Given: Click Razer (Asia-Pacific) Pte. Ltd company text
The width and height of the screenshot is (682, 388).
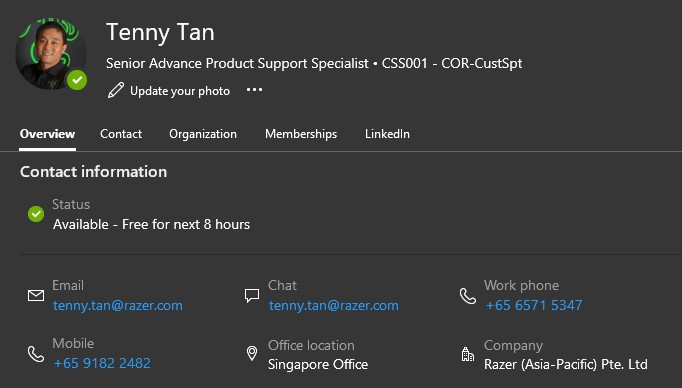Looking at the screenshot, I should (x=566, y=365).
